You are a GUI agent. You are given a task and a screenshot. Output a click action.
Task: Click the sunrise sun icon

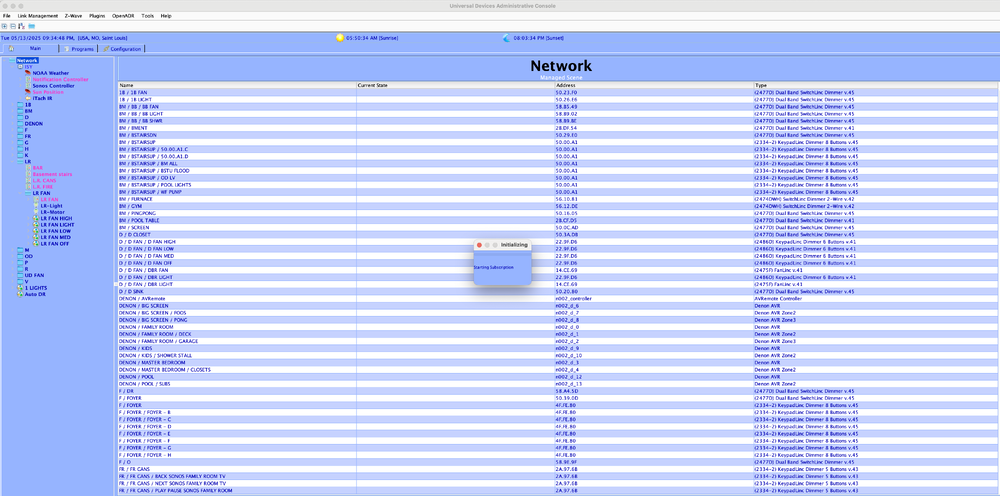pyautogui.click(x=340, y=38)
